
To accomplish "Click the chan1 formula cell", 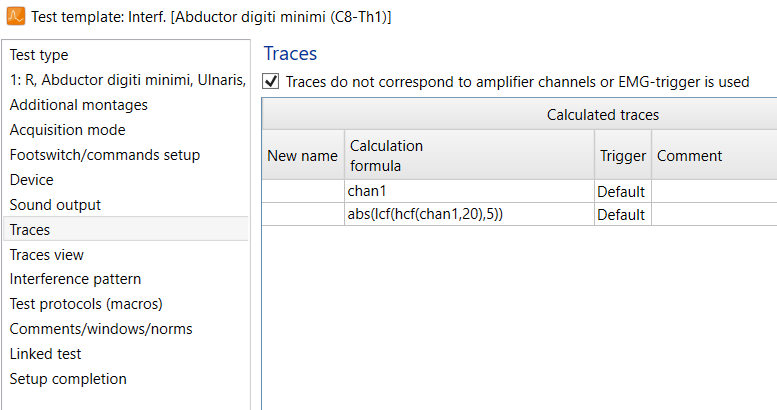I will click(x=469, y=191).
